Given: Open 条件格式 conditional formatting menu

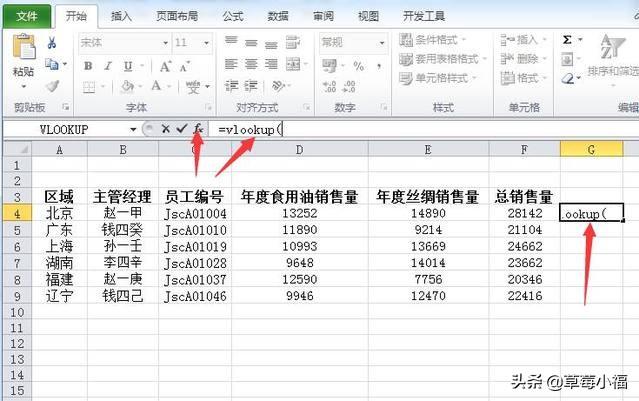Looking at the screenshot, I should (432, 40).
